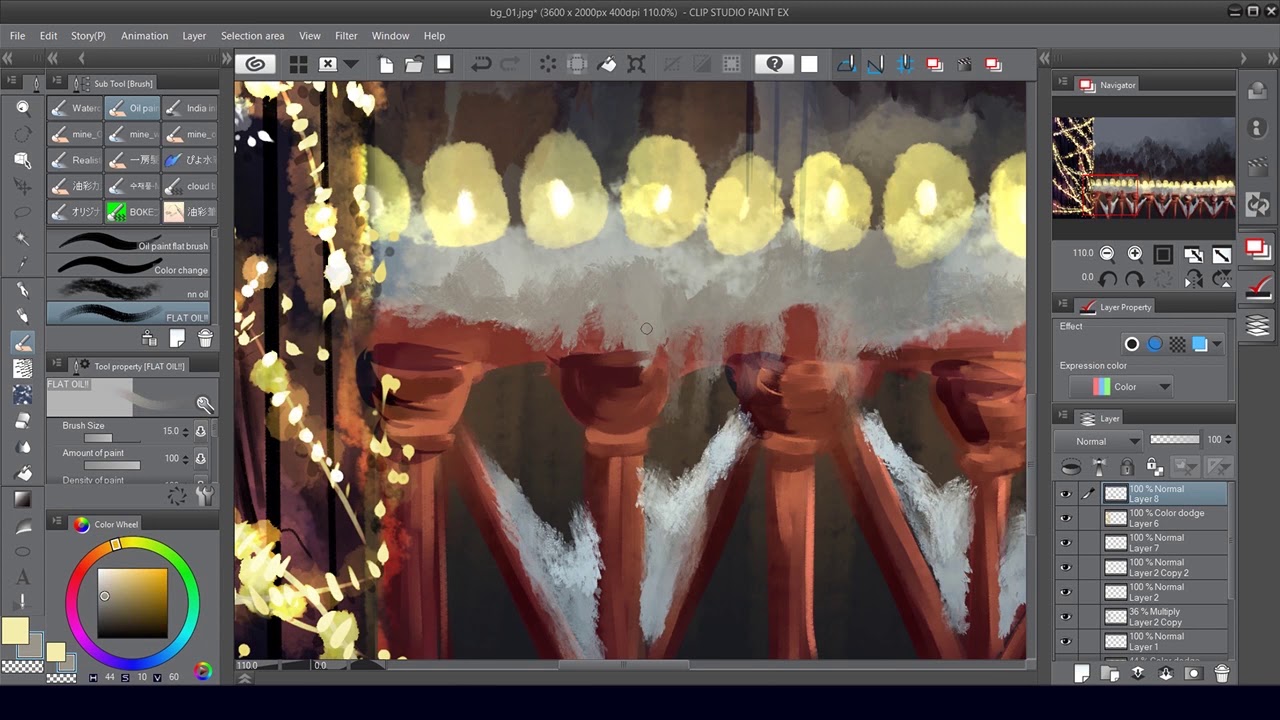Toggle Lock Transparent Pixel

pyautogui.click(x=1154, y=467)
